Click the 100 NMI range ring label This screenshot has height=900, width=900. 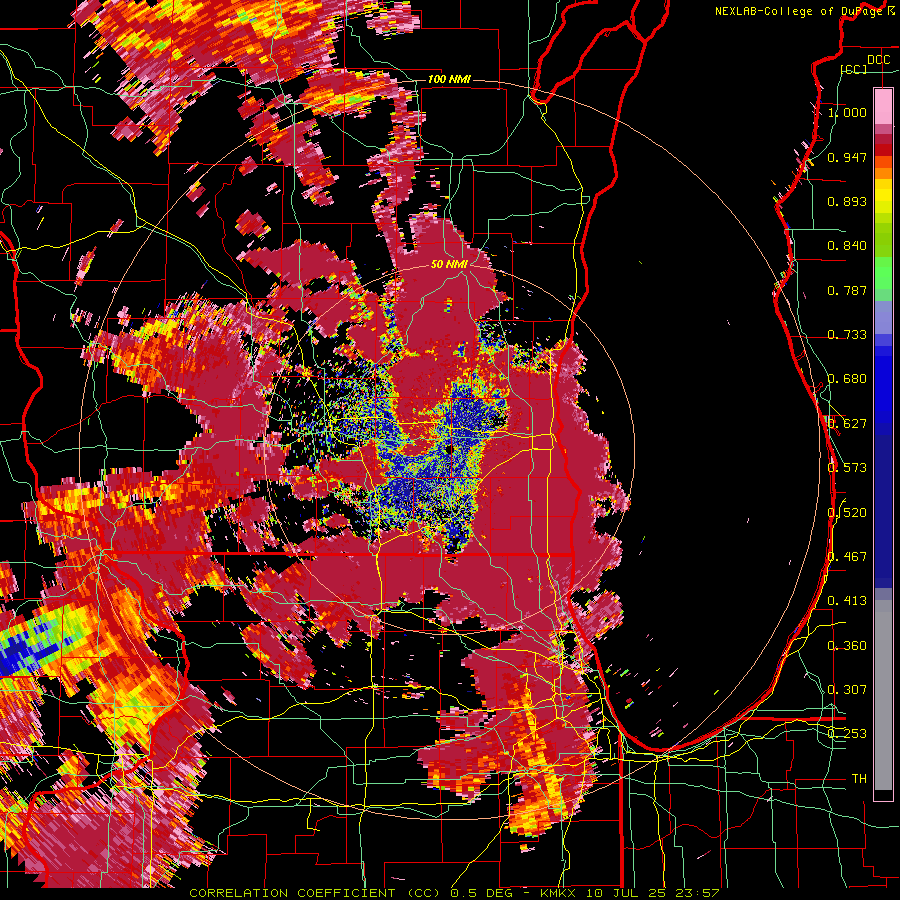pos(449,79)
